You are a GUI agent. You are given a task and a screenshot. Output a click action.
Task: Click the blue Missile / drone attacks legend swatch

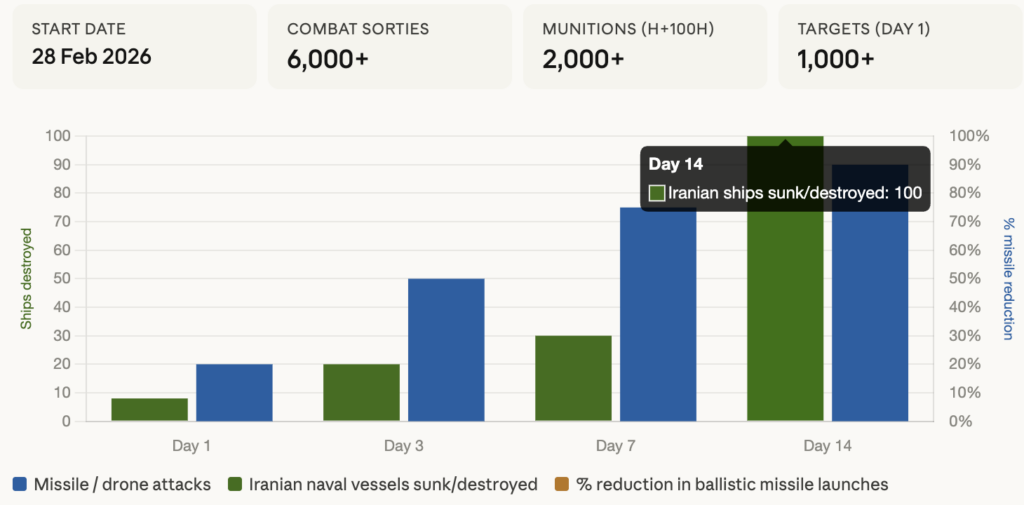tap(20, 485)
